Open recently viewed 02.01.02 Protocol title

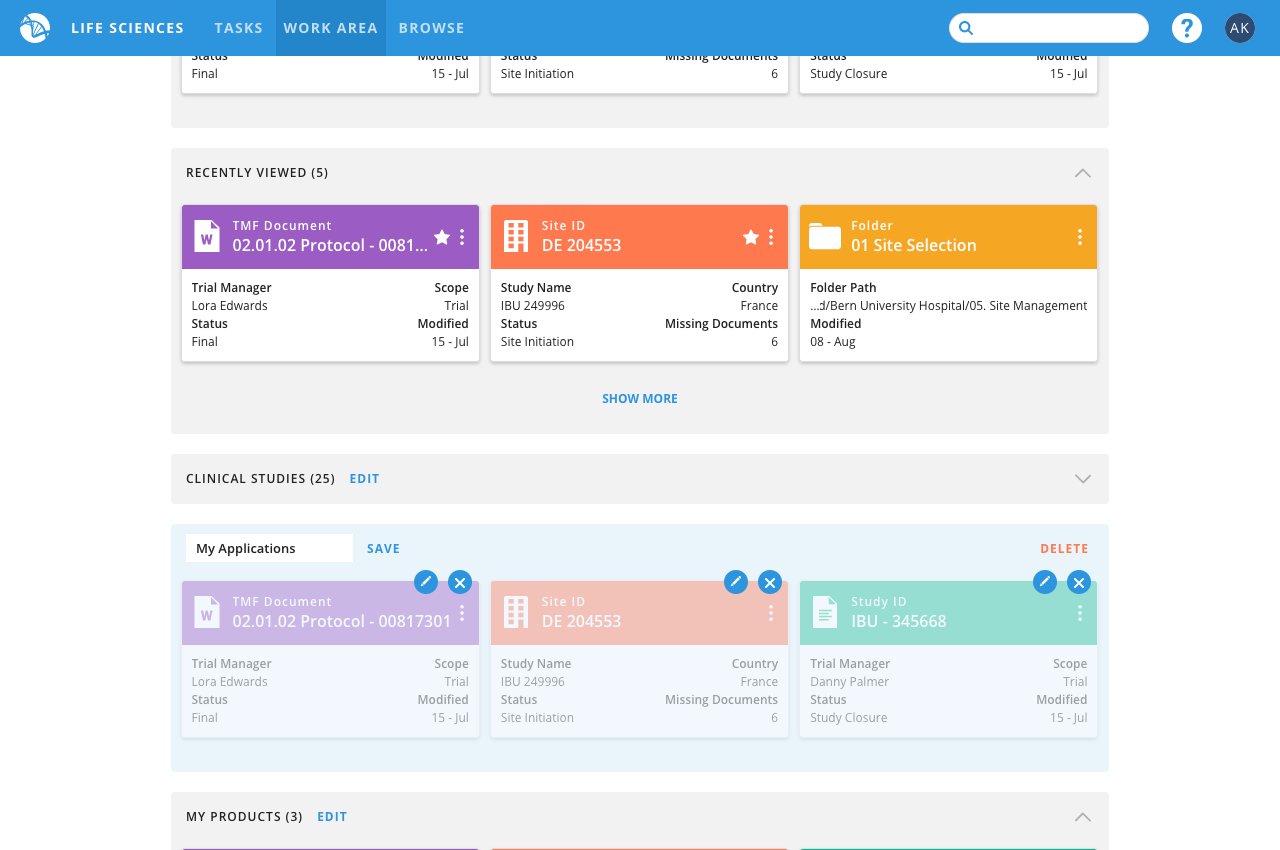click(331, 245)
